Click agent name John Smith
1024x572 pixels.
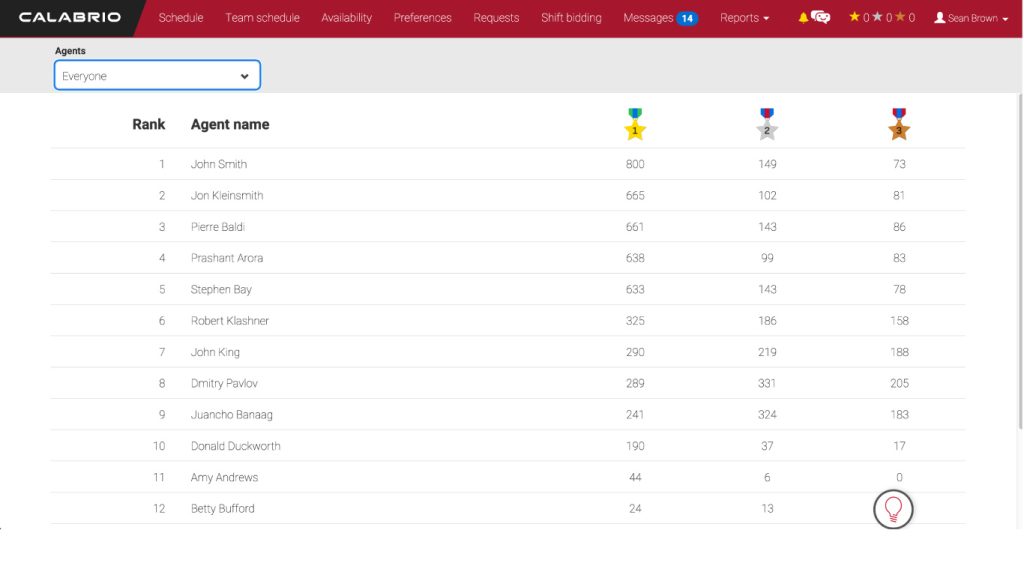(x=219, y=164)
